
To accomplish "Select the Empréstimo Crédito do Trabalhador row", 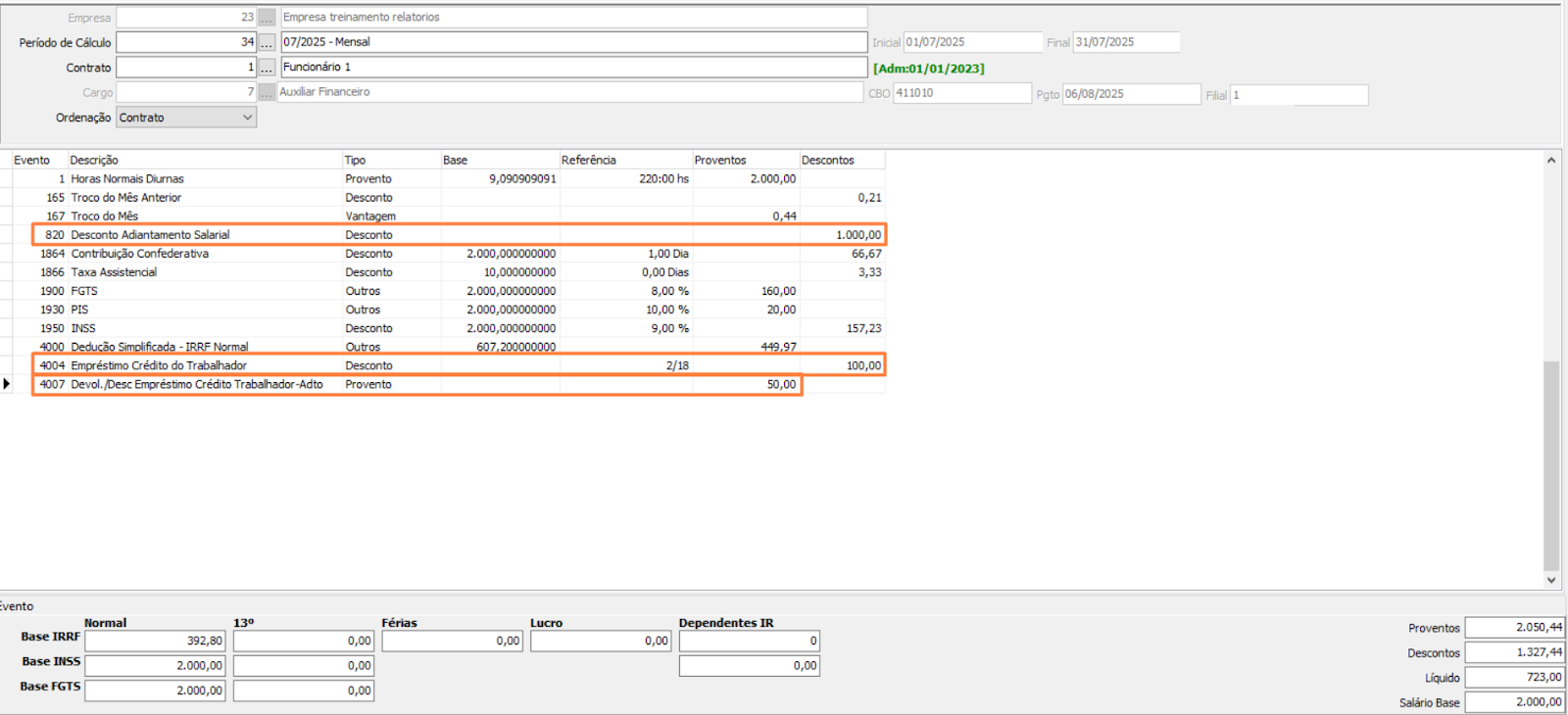I will (x=448, y=365).
